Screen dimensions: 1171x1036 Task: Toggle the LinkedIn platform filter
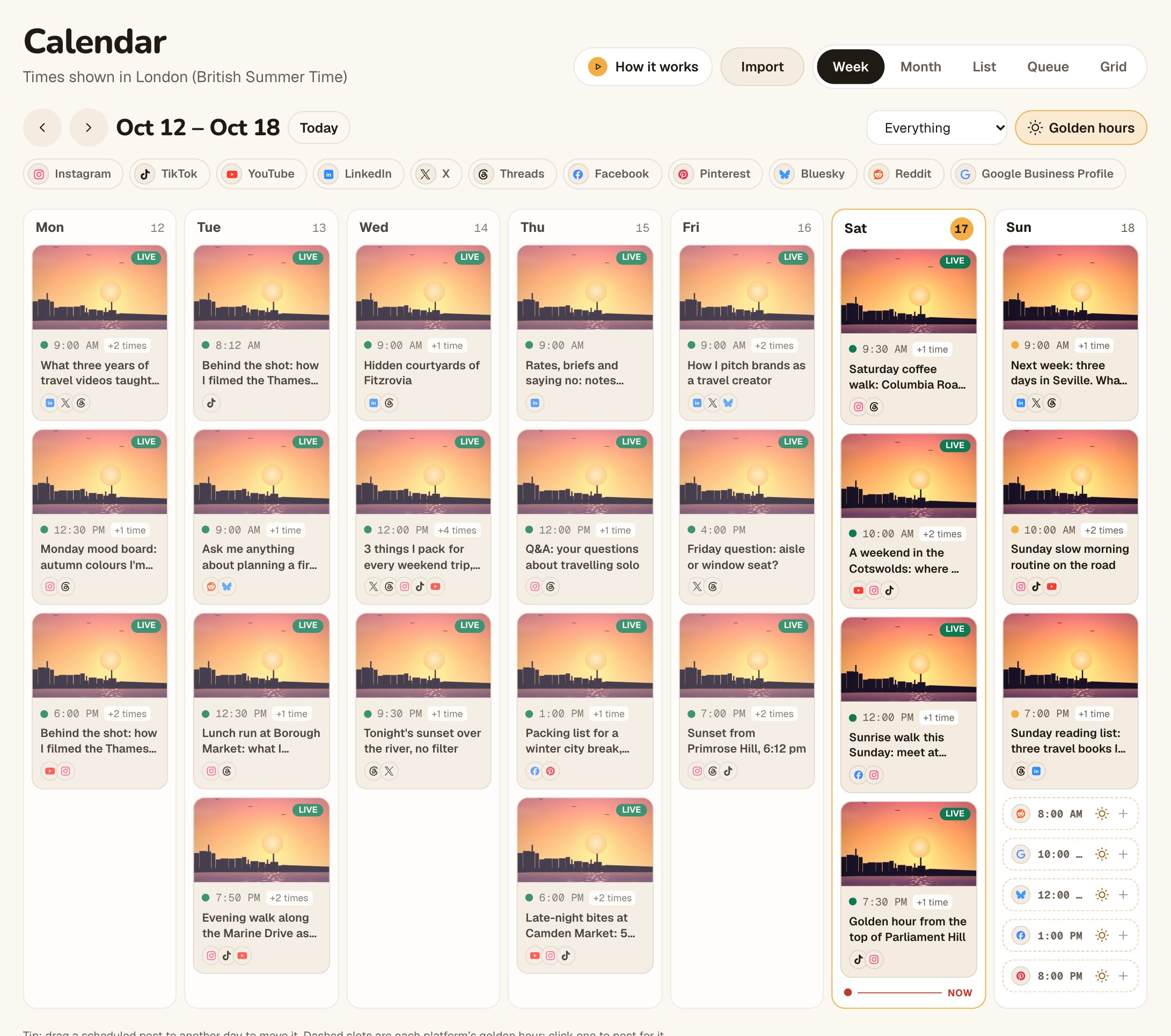pyautogui.click(x=358, y=173)
